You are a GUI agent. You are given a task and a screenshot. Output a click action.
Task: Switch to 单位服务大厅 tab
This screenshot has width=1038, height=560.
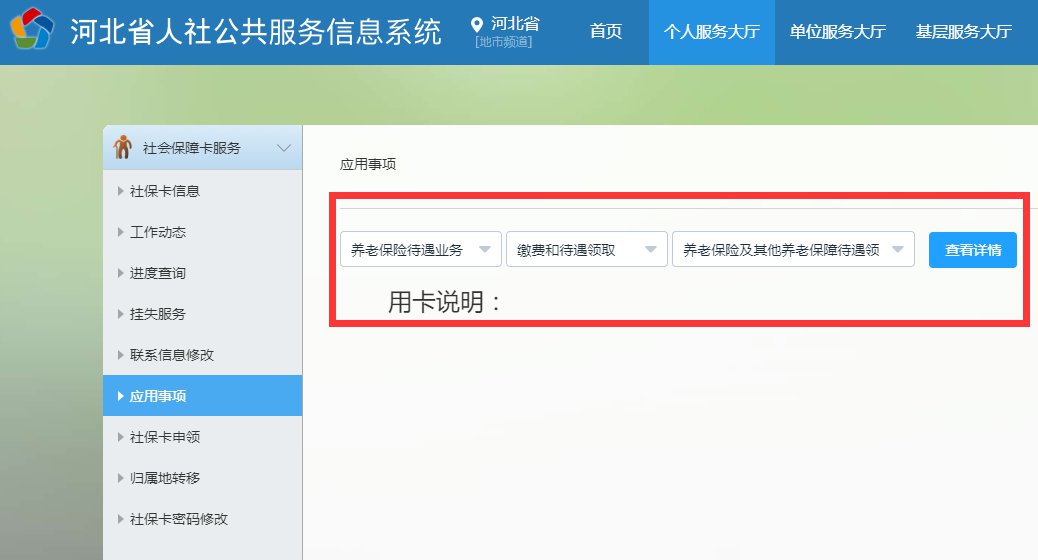[837, 31]
